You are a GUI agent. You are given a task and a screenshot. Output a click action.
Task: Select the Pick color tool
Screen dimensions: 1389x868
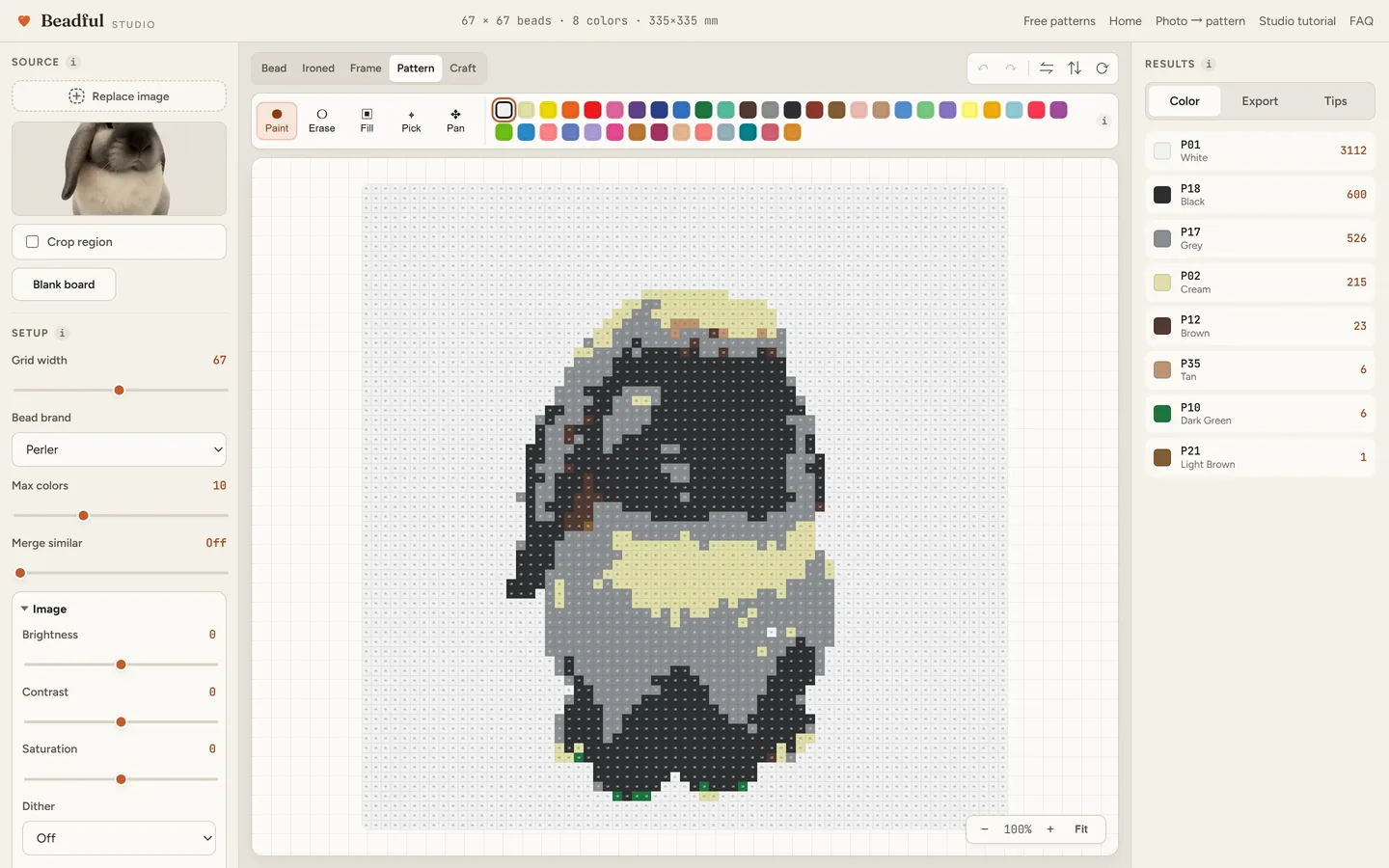point(411,121)
